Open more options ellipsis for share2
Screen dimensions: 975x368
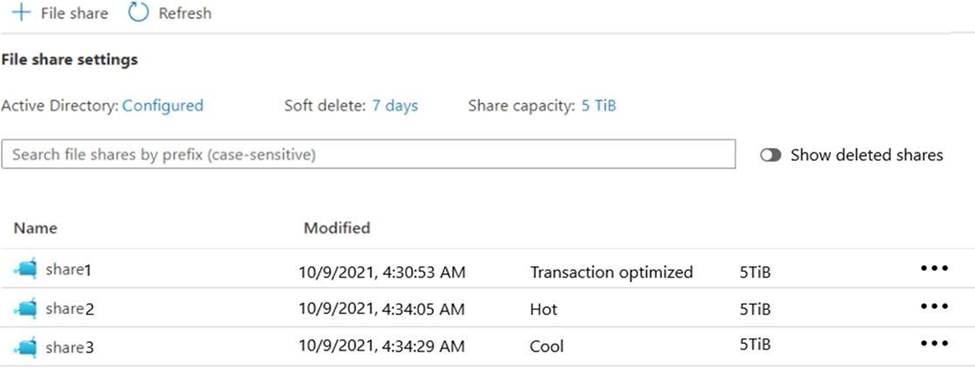pos(934,306)
